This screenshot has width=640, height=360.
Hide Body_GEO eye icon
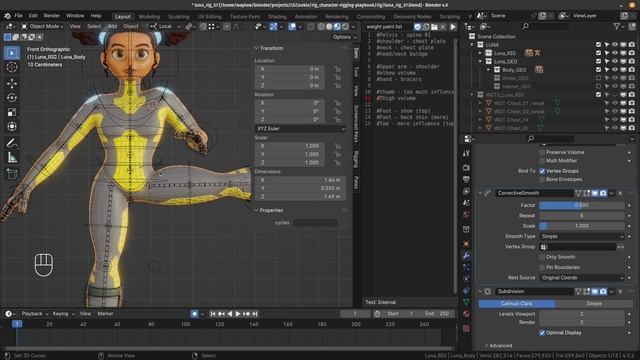[x=615, y=70]
